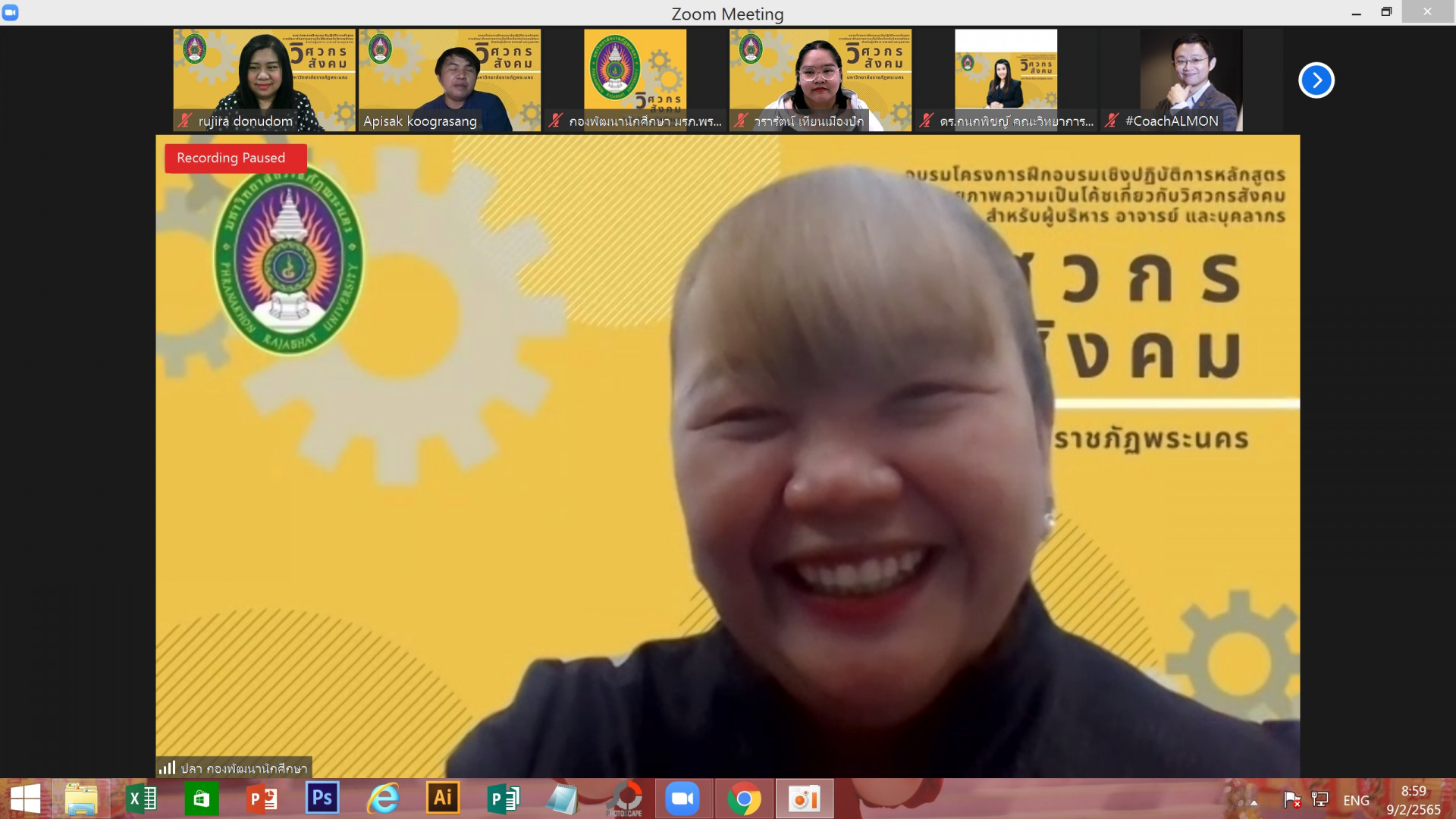Open Google Chrome from the taskbar

click(x=744, y=799)
